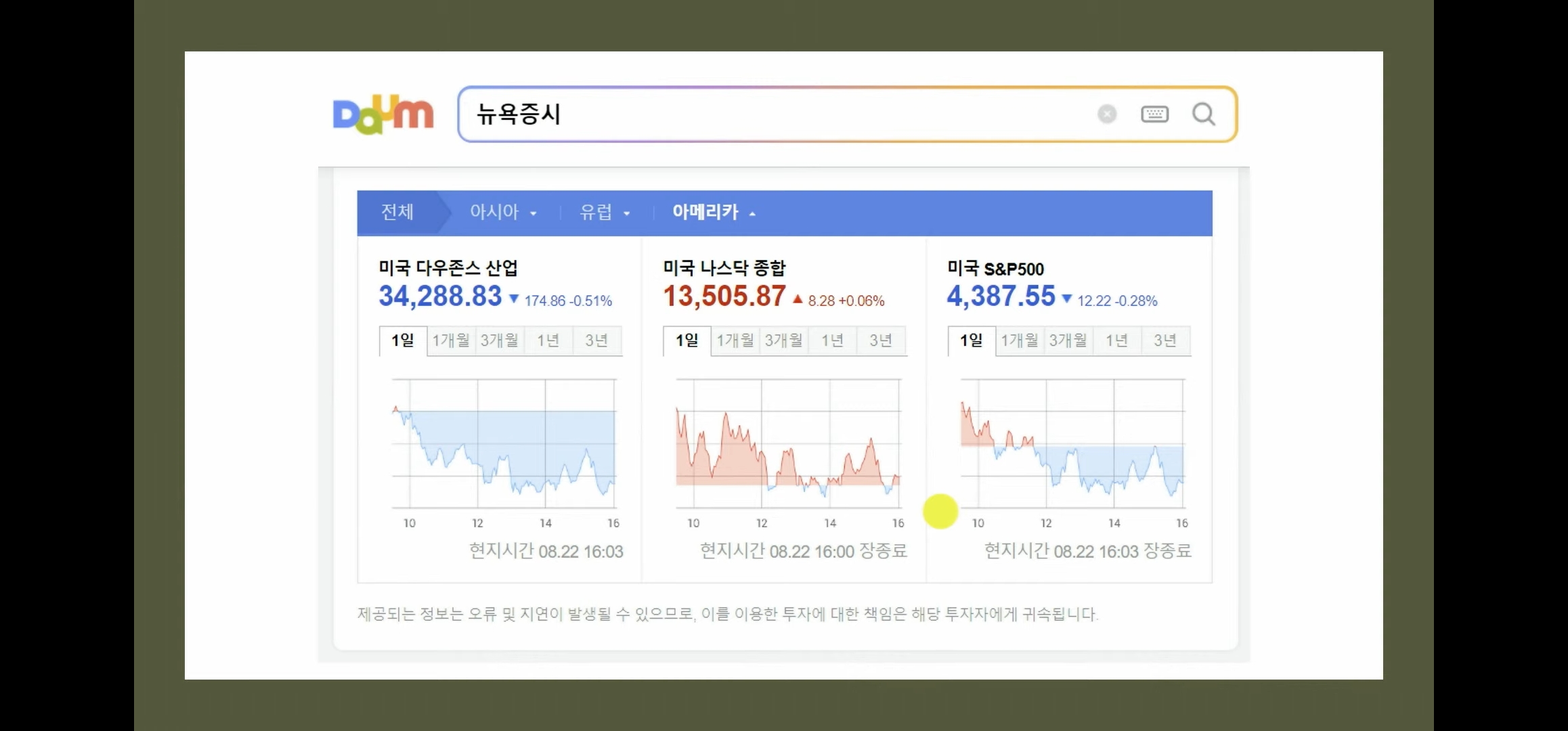Select the 1일 tab for 다우존스
This screenshot has height=731, width=1568.
403,340
